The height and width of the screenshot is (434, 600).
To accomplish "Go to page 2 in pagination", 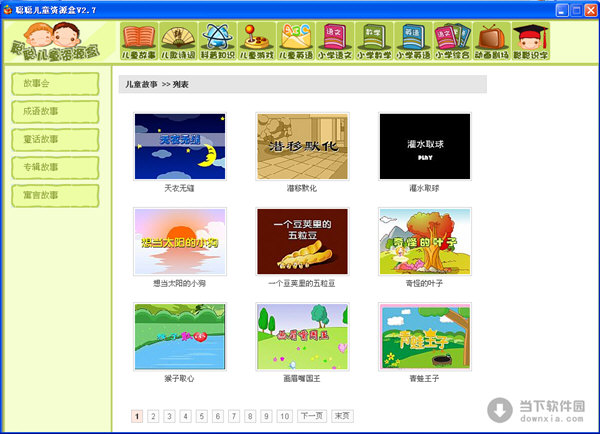I will click(x=153, y=416).
